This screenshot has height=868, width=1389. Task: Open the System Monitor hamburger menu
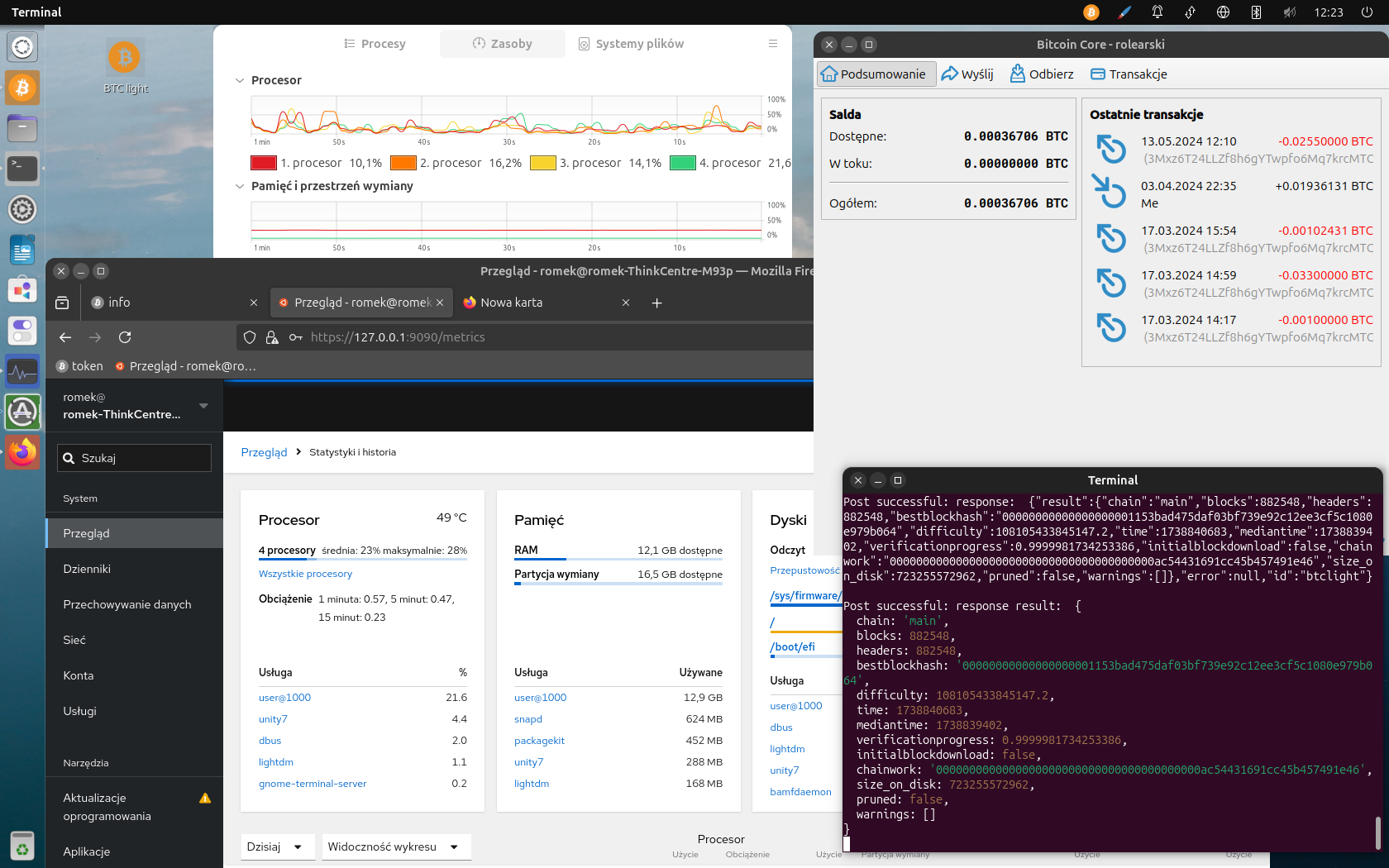coord(773,44)
